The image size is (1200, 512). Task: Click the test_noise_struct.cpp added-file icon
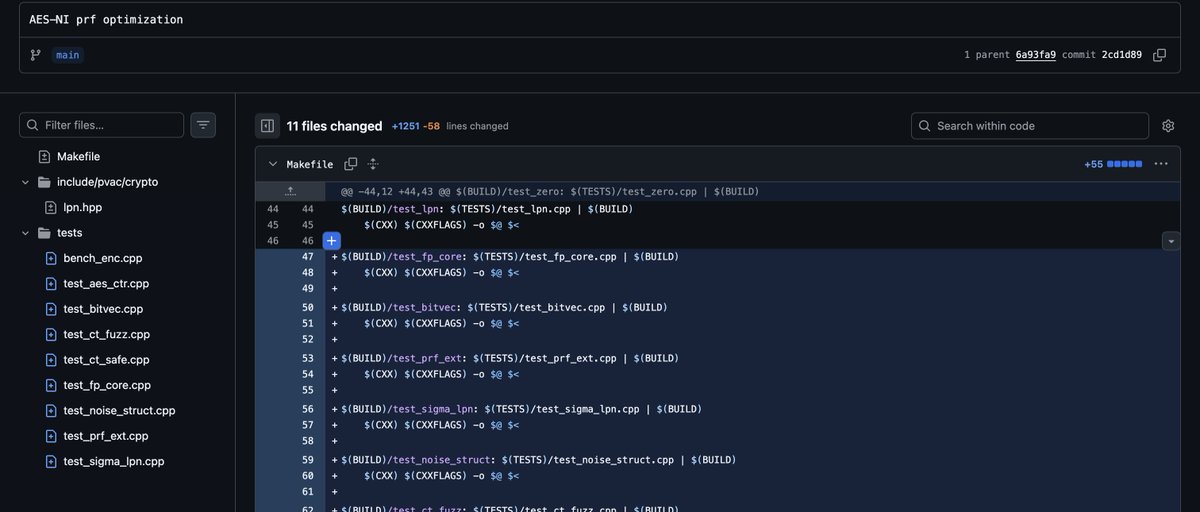[51, 411]
